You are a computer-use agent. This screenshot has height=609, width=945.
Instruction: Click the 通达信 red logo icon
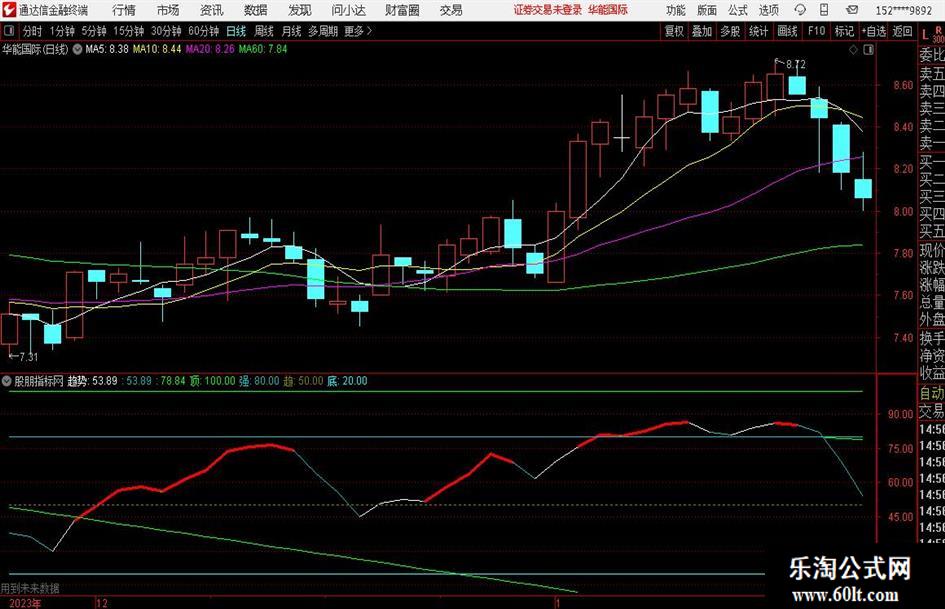[x=9, y=10]
